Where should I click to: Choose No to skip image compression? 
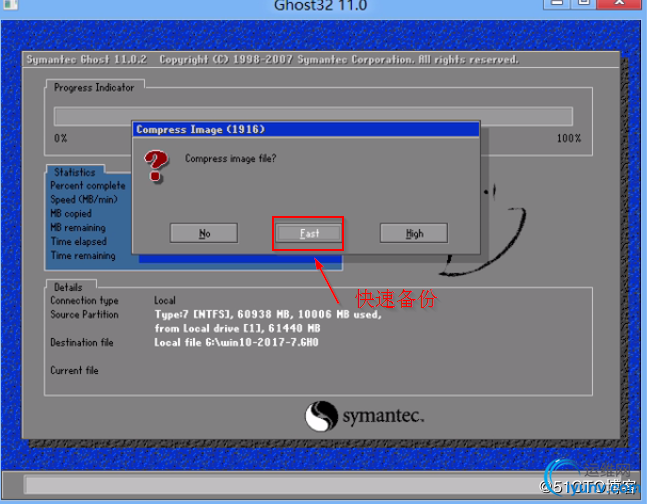[x=204, y=233]
